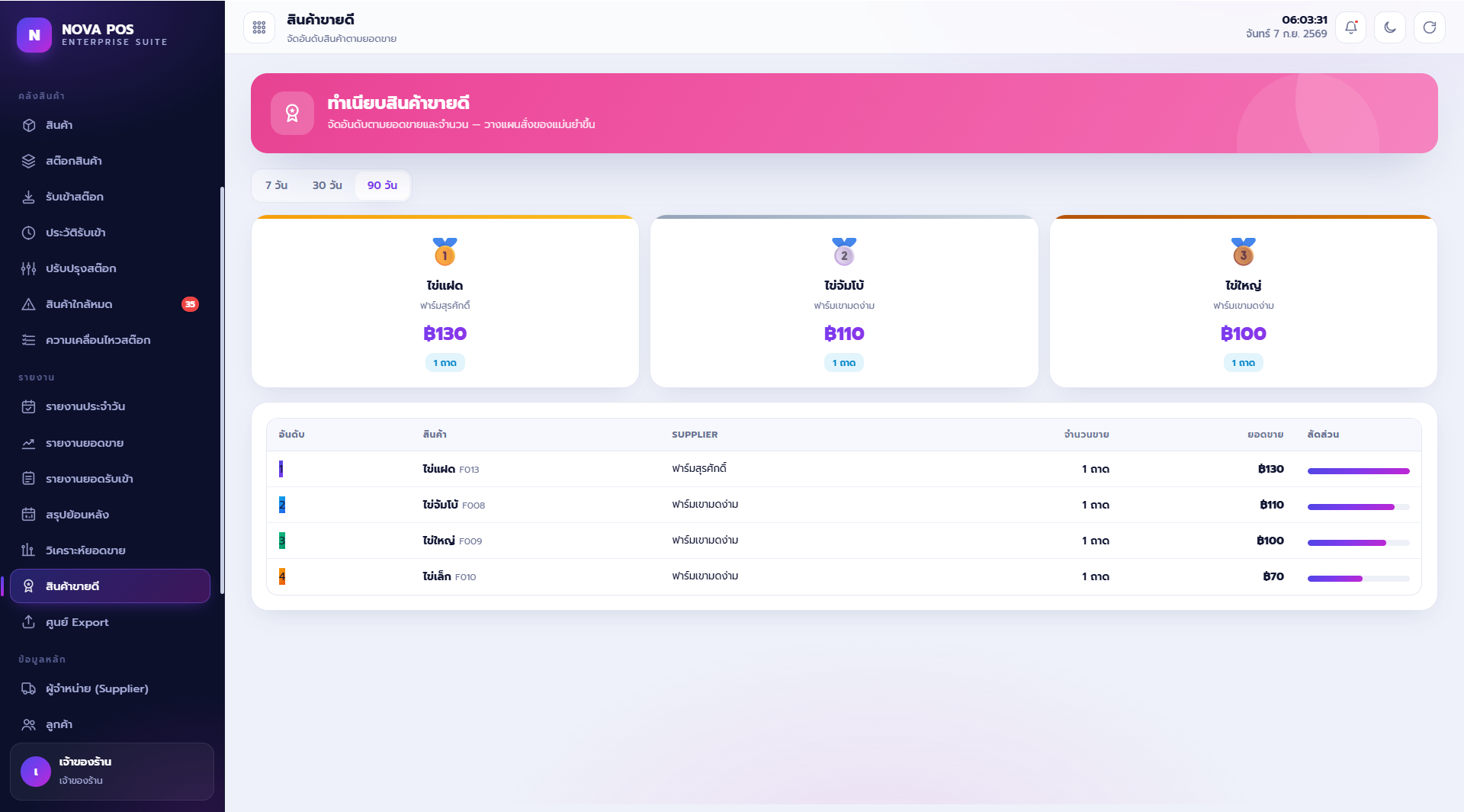Open สต๊อกสินค้า stock page
The height and width of the screenshot is (812, 1464).
click(x=110, y=161)
